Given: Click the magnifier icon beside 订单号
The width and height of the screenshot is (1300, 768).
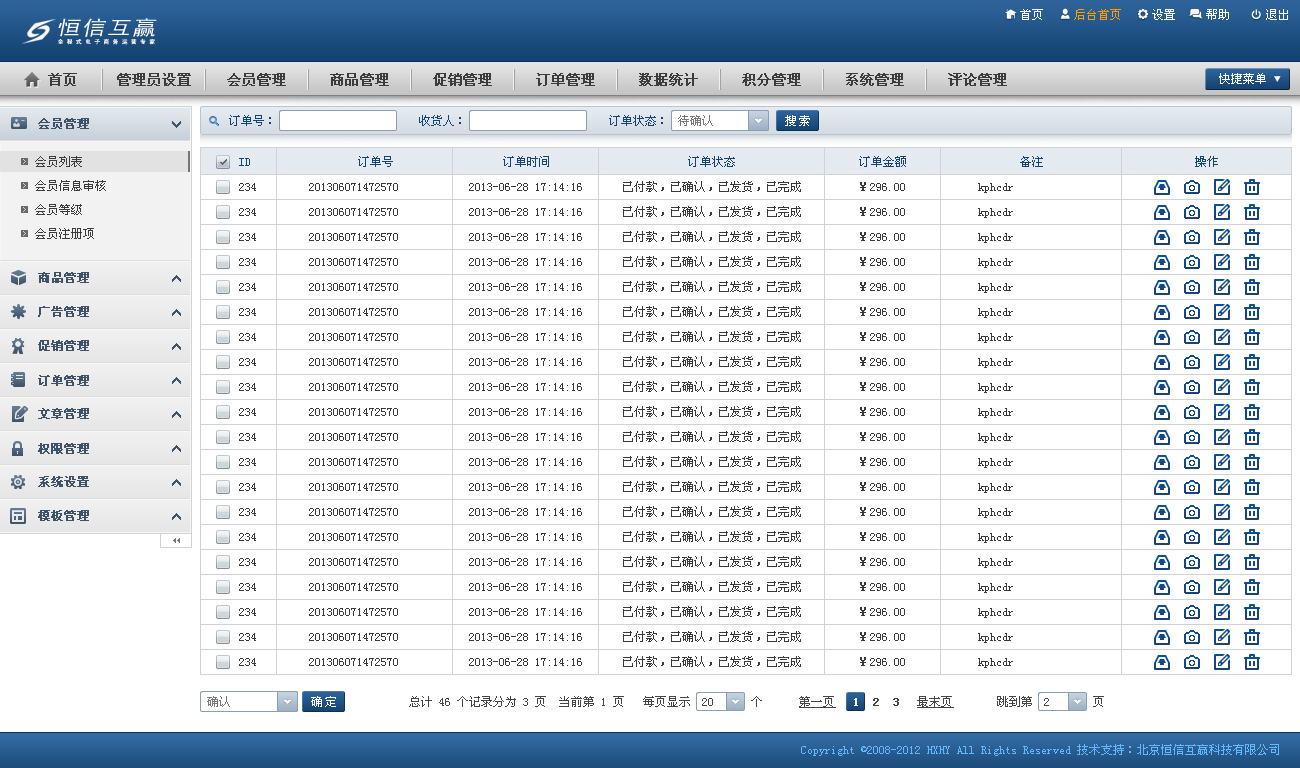Looking at the screenshot, I should click(214, 121).
